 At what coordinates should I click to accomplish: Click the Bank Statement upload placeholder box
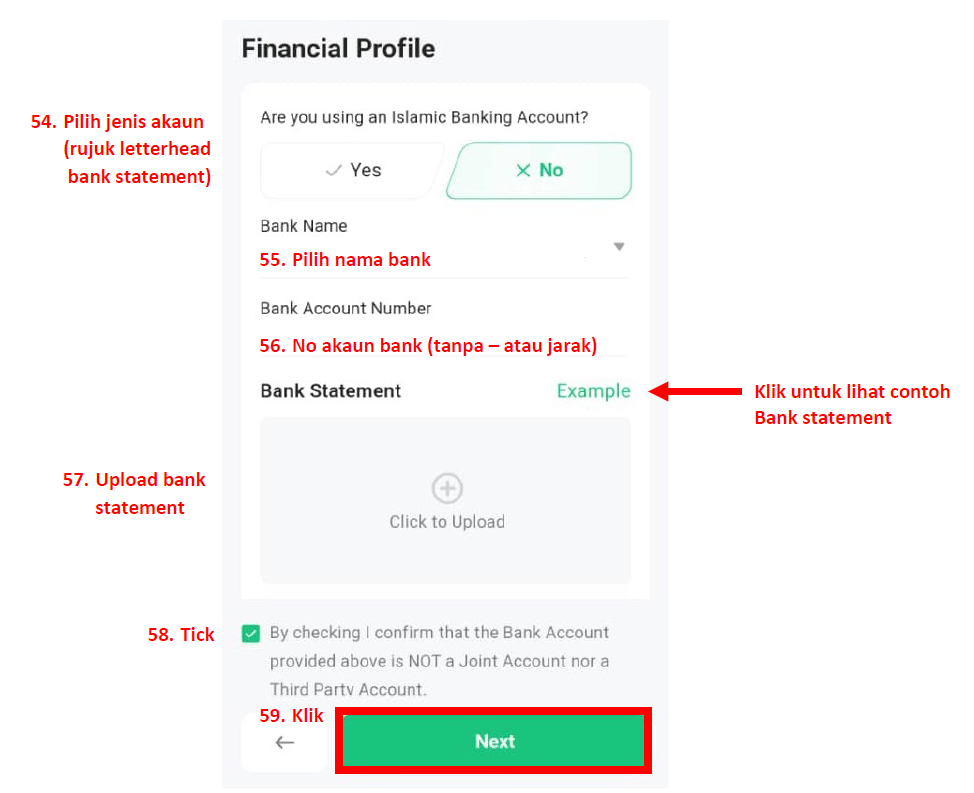[446, 500]
